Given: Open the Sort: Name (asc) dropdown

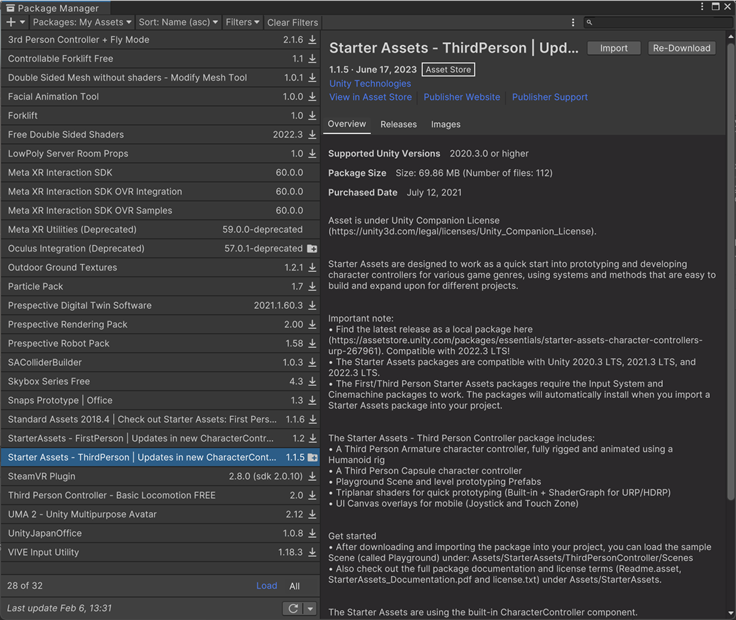Looking at the screenshot, I should 176,22.
